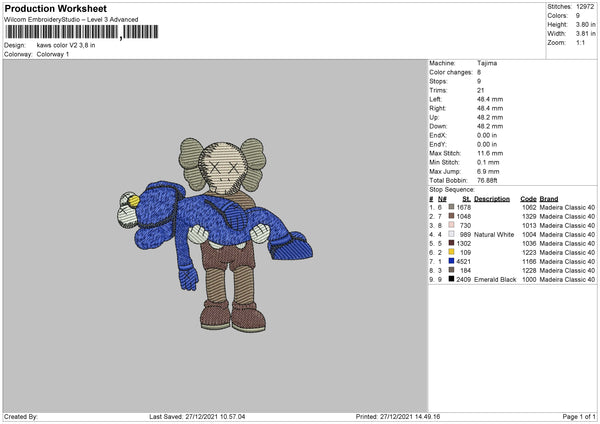This screenshot has width=600, height=424.
Task: Click 'Madeira Classic 40' in row 5
Action: [567, 243]
